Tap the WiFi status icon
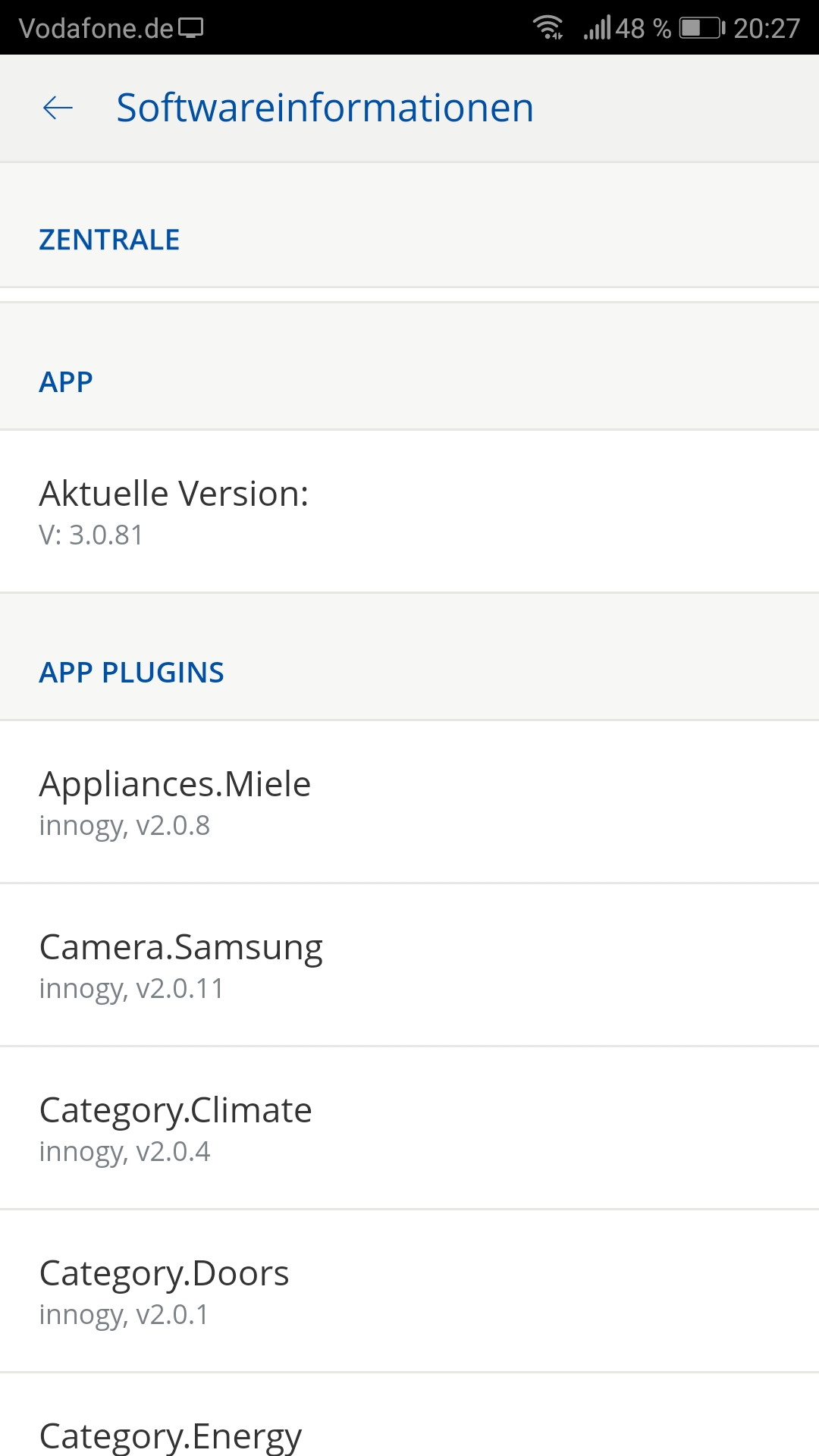819x1456 pixels. click(x=548, y=28)
